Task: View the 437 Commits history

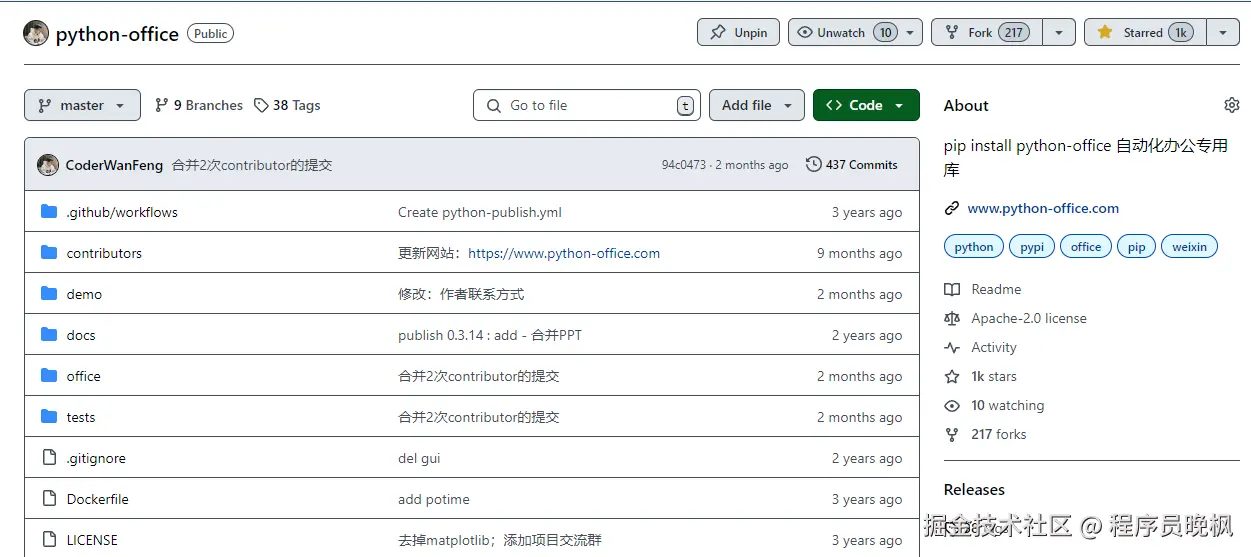Action: (852, 165)
